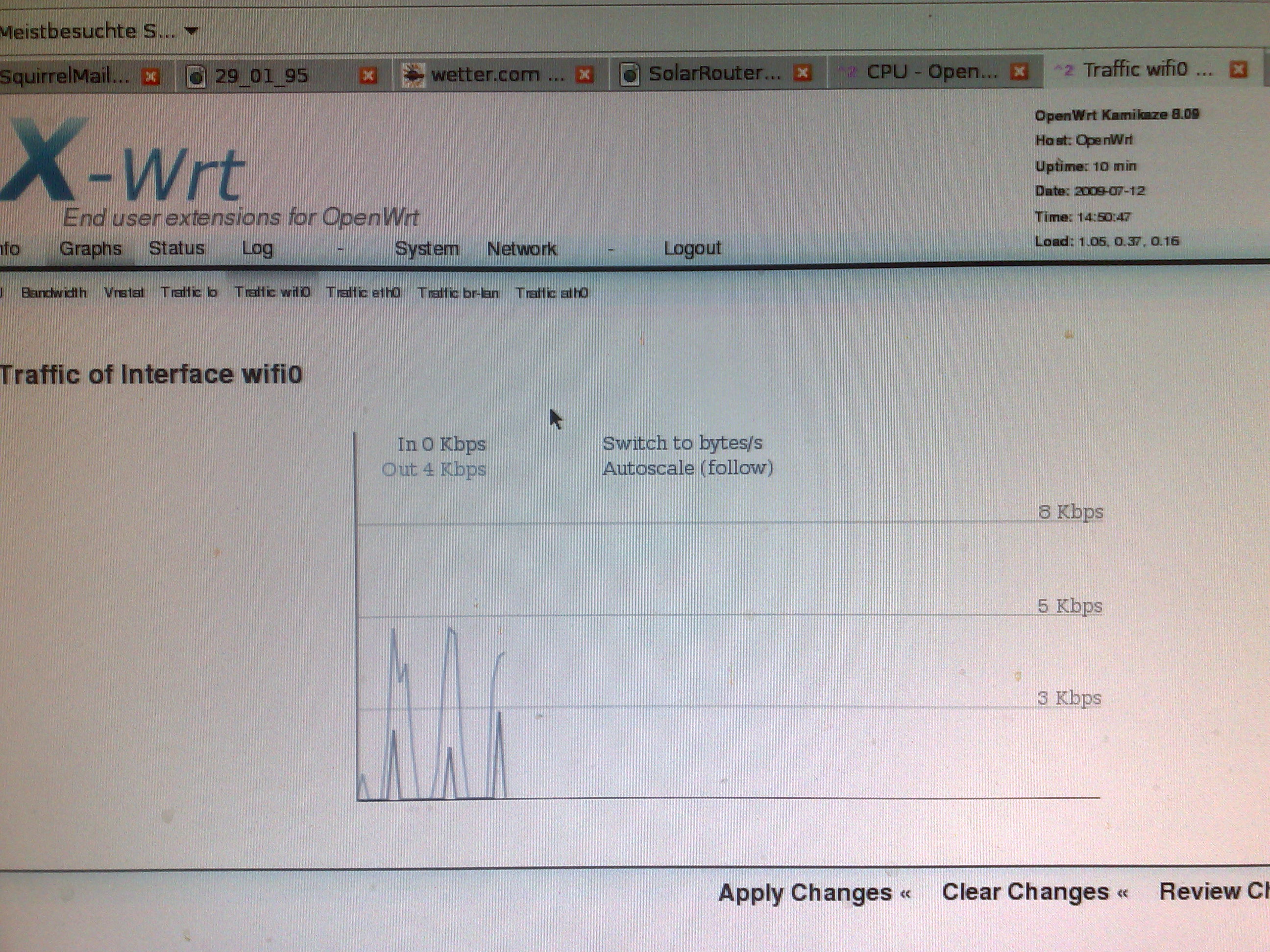The height and width of the screenshot is (952, 1270).
Task: Expand the Meistbesuchte Seiten dropdown arrow
Action: coord(191,31)
